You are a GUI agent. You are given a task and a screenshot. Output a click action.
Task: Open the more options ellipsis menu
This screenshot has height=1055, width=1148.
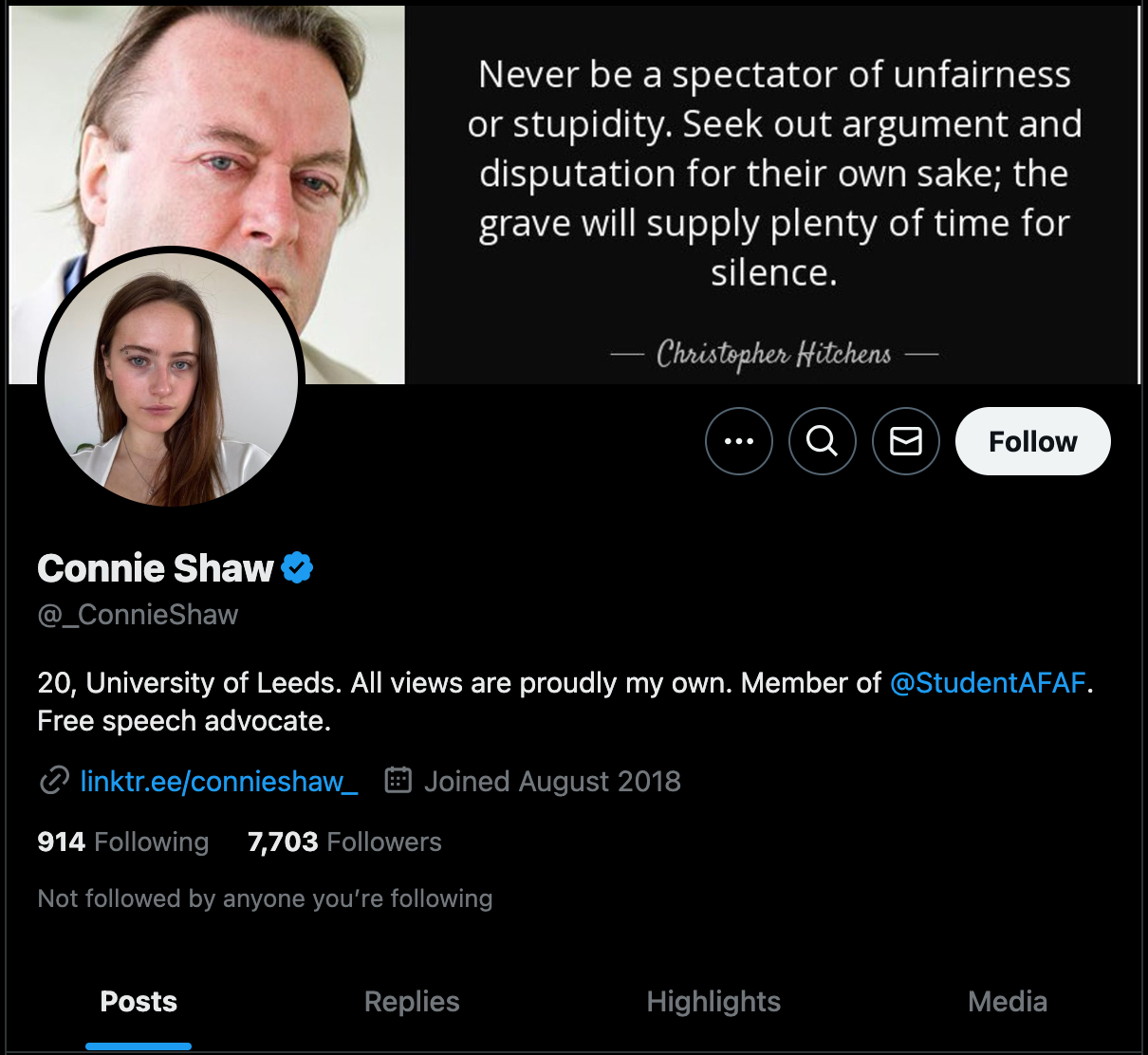pyautogui.click(x=738, y=441)
